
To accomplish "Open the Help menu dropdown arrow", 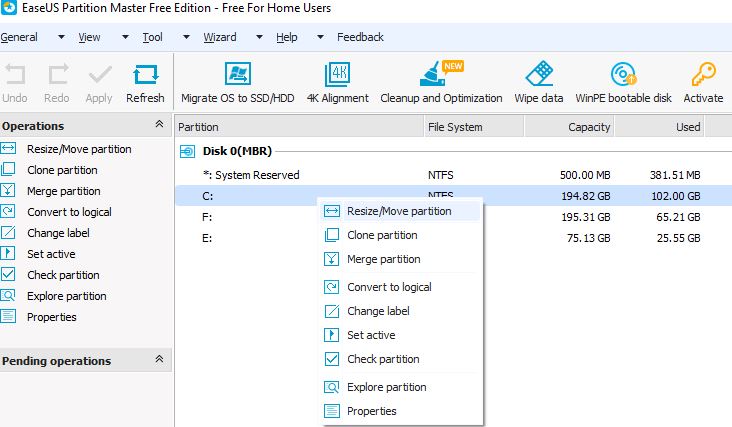I will click(x=320, y=37).
